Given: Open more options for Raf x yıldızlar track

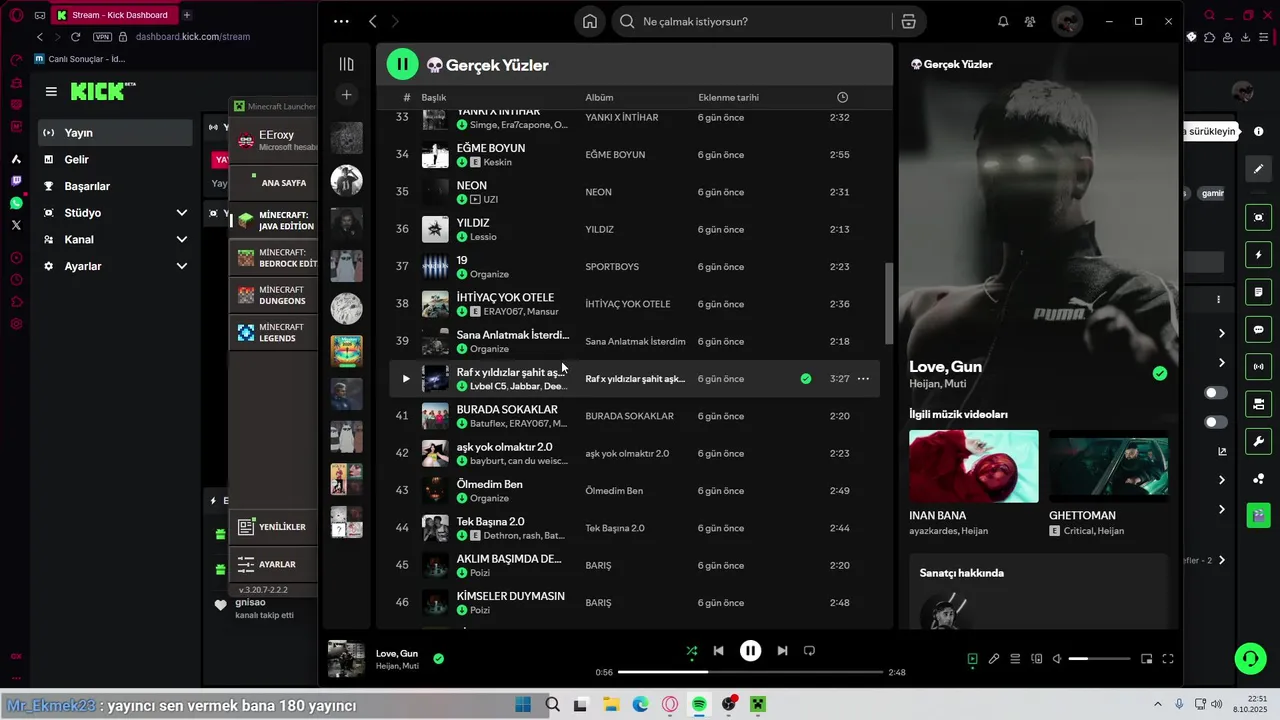Looking at the screenshot, I should coord(863,379).
